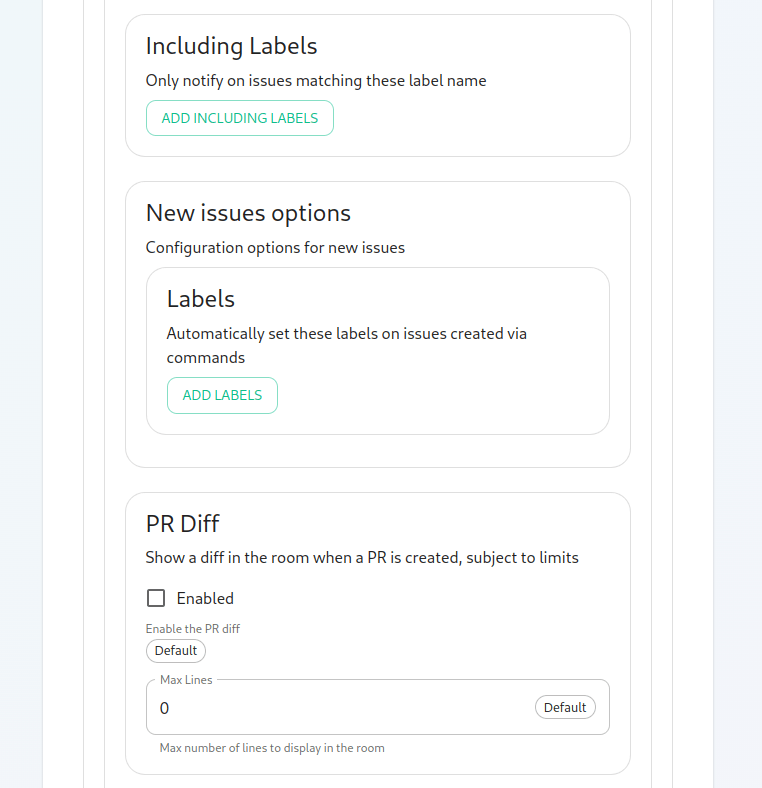The height and width of the screenshot is (788, 762).
Task: Click the Labels subsection heading
Action: (201, 299)
